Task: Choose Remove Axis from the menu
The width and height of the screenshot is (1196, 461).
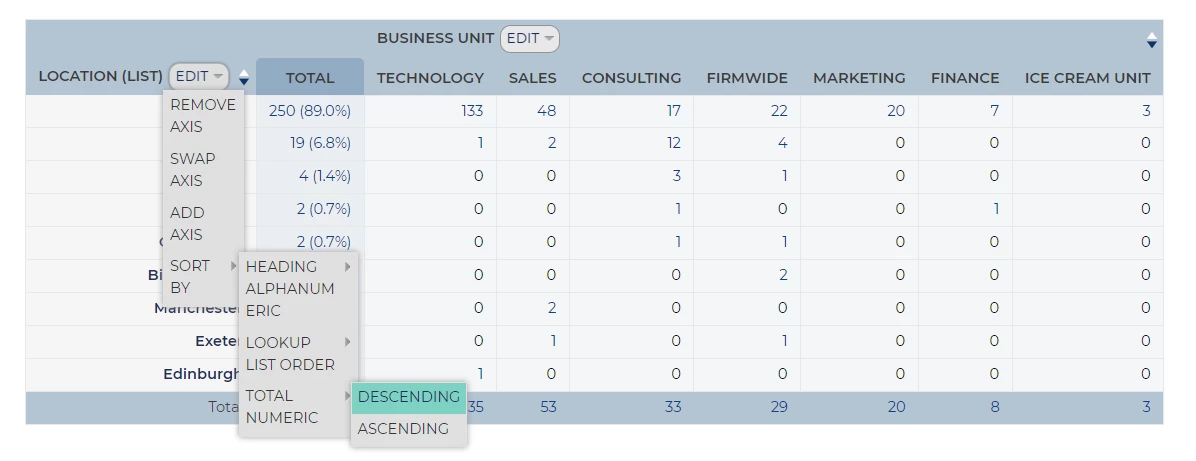Action: click(x=203, y=115)
